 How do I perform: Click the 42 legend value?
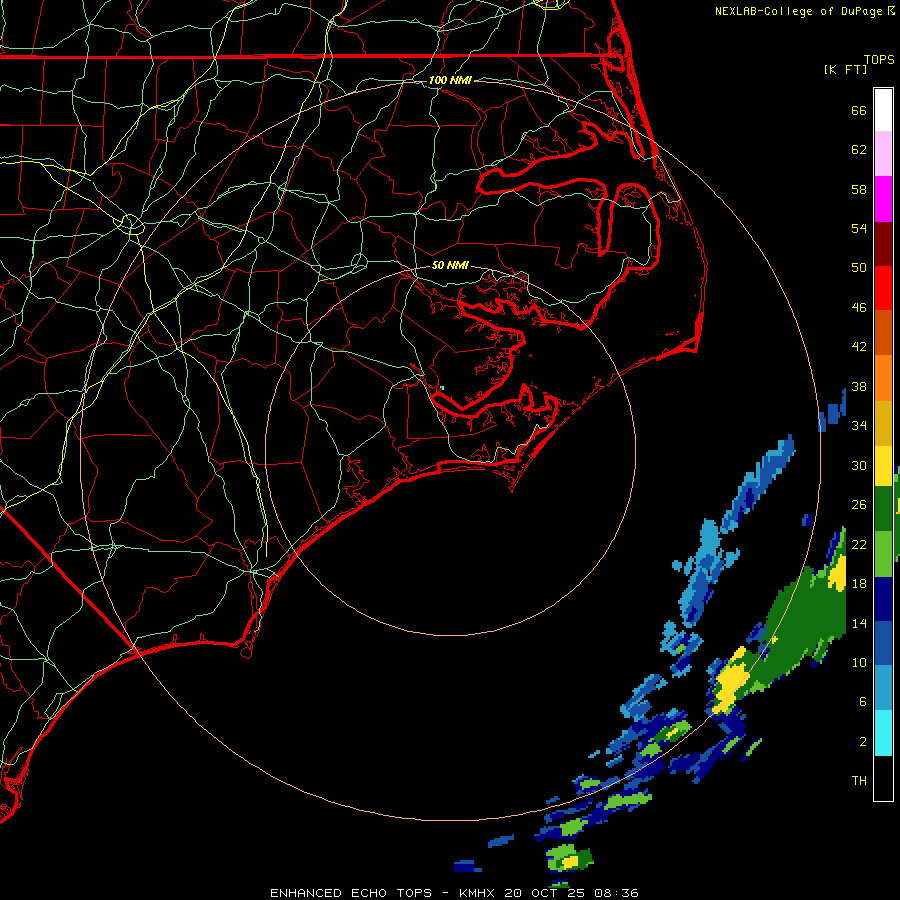pos(859,347)
